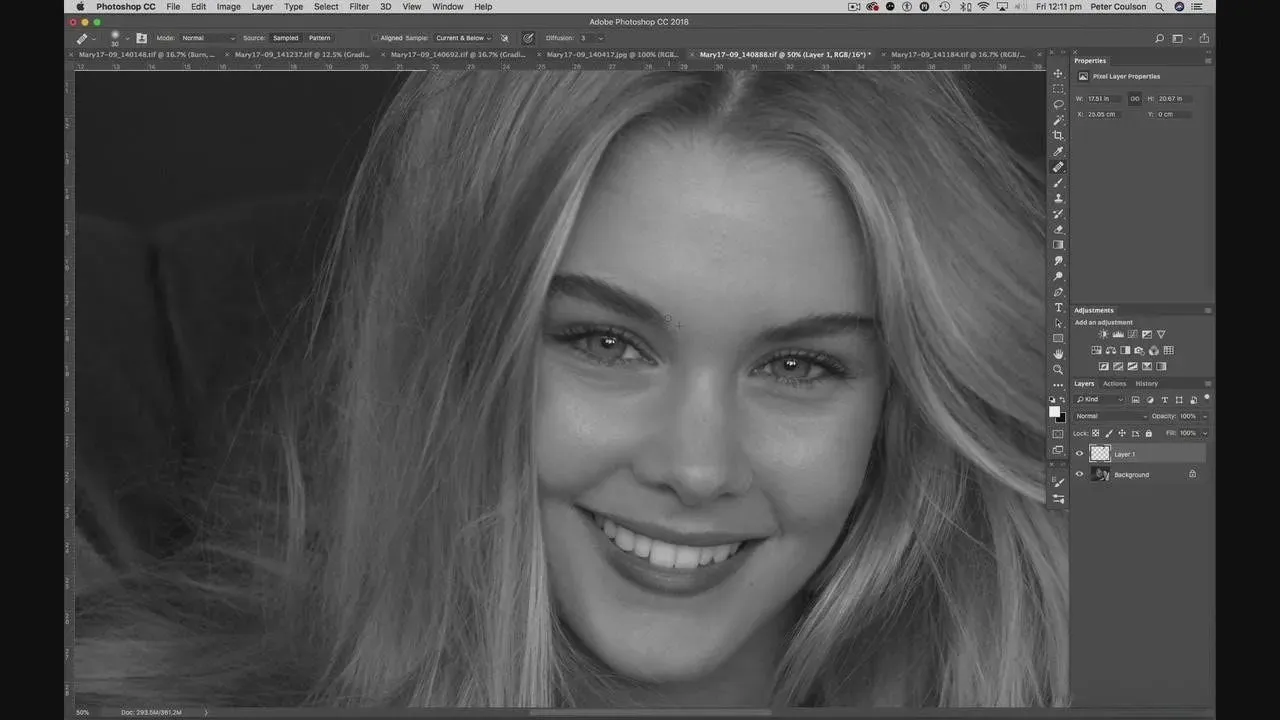The height and width of the screenshot is (720, 1280).
Task: Activate the Eyedropper tool
Action: point(1058,152)
